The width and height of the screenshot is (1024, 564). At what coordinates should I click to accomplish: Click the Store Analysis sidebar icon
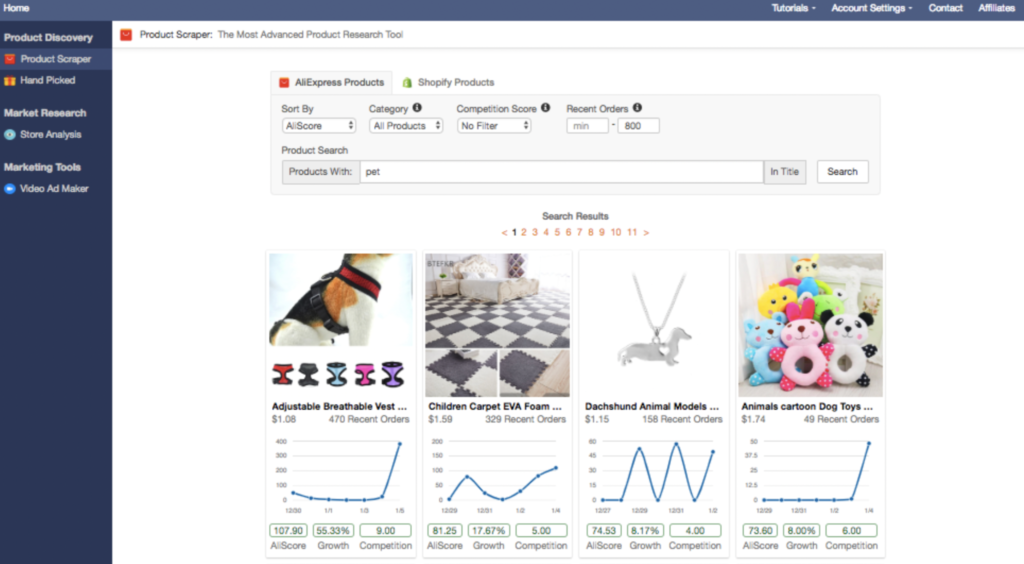pos(10,135)
